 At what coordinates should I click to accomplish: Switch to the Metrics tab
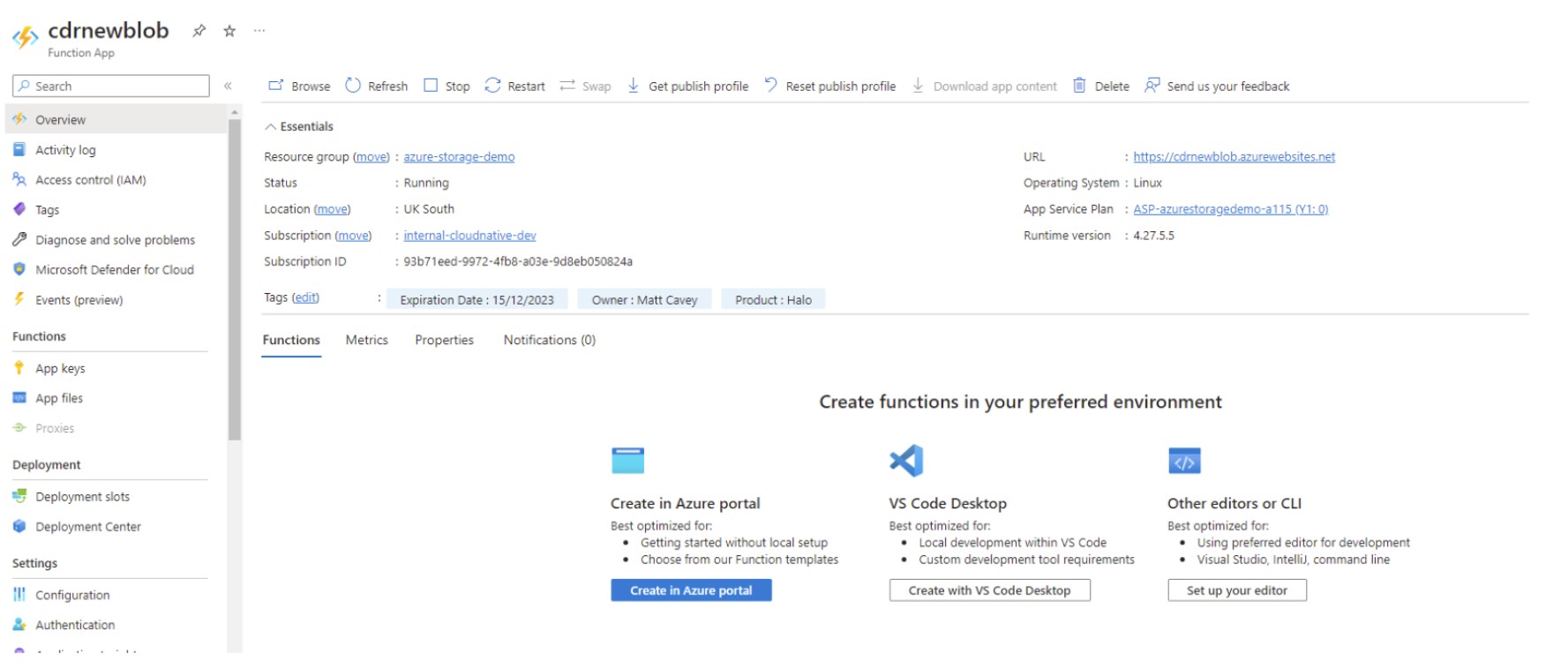click(x=366, y=340)
